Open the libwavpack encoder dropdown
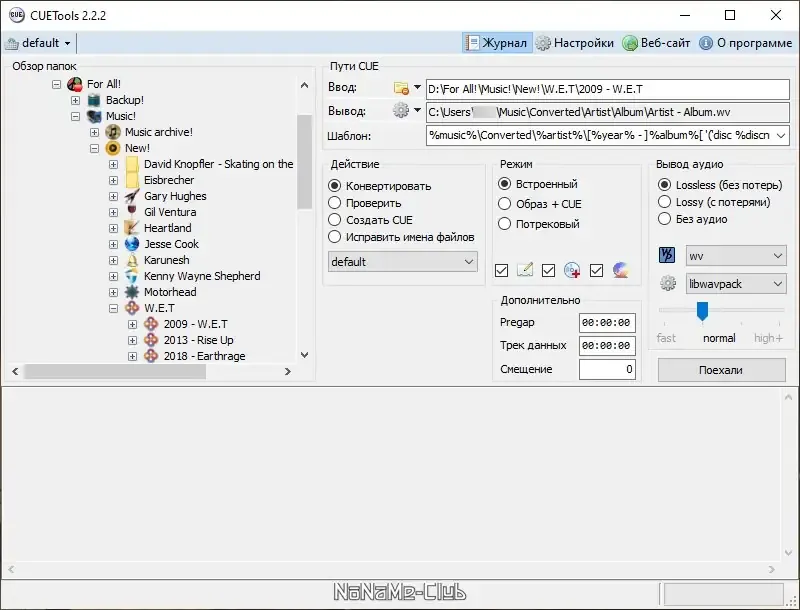Image resolution: width=800 pixels, height=610 pixels. click(736, 284)
